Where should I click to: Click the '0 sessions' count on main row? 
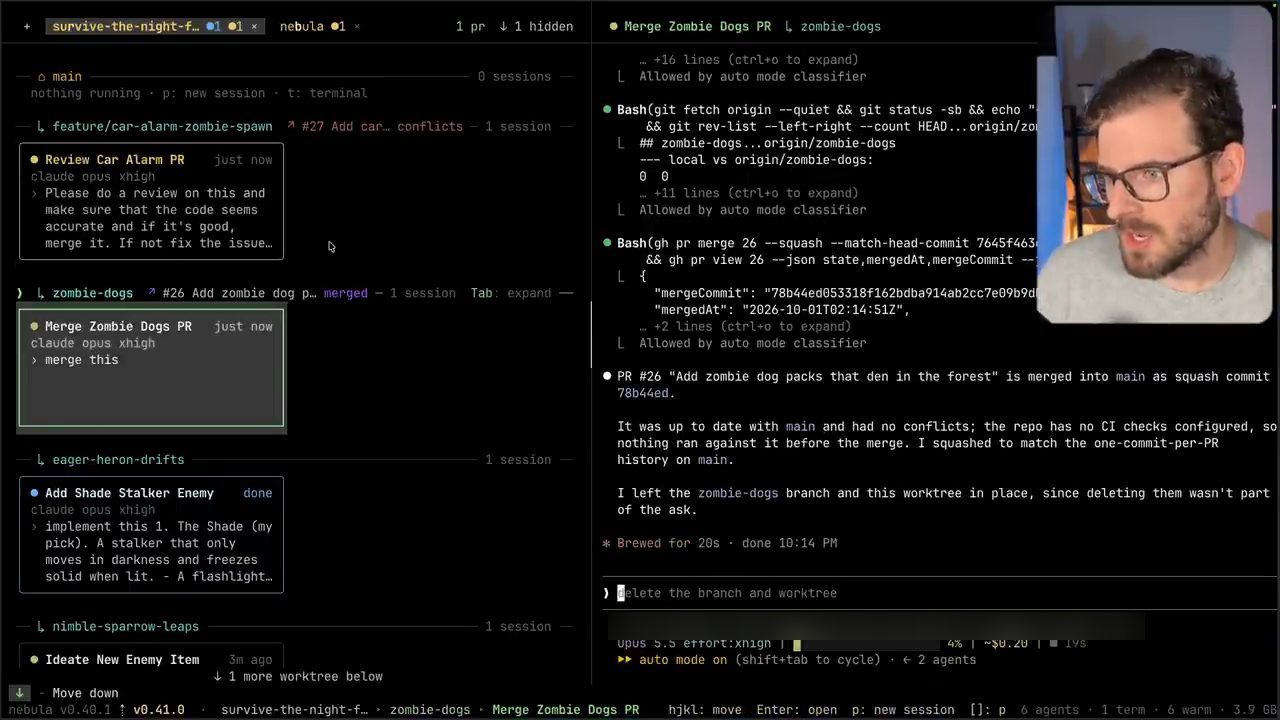(x=514, y=76)
